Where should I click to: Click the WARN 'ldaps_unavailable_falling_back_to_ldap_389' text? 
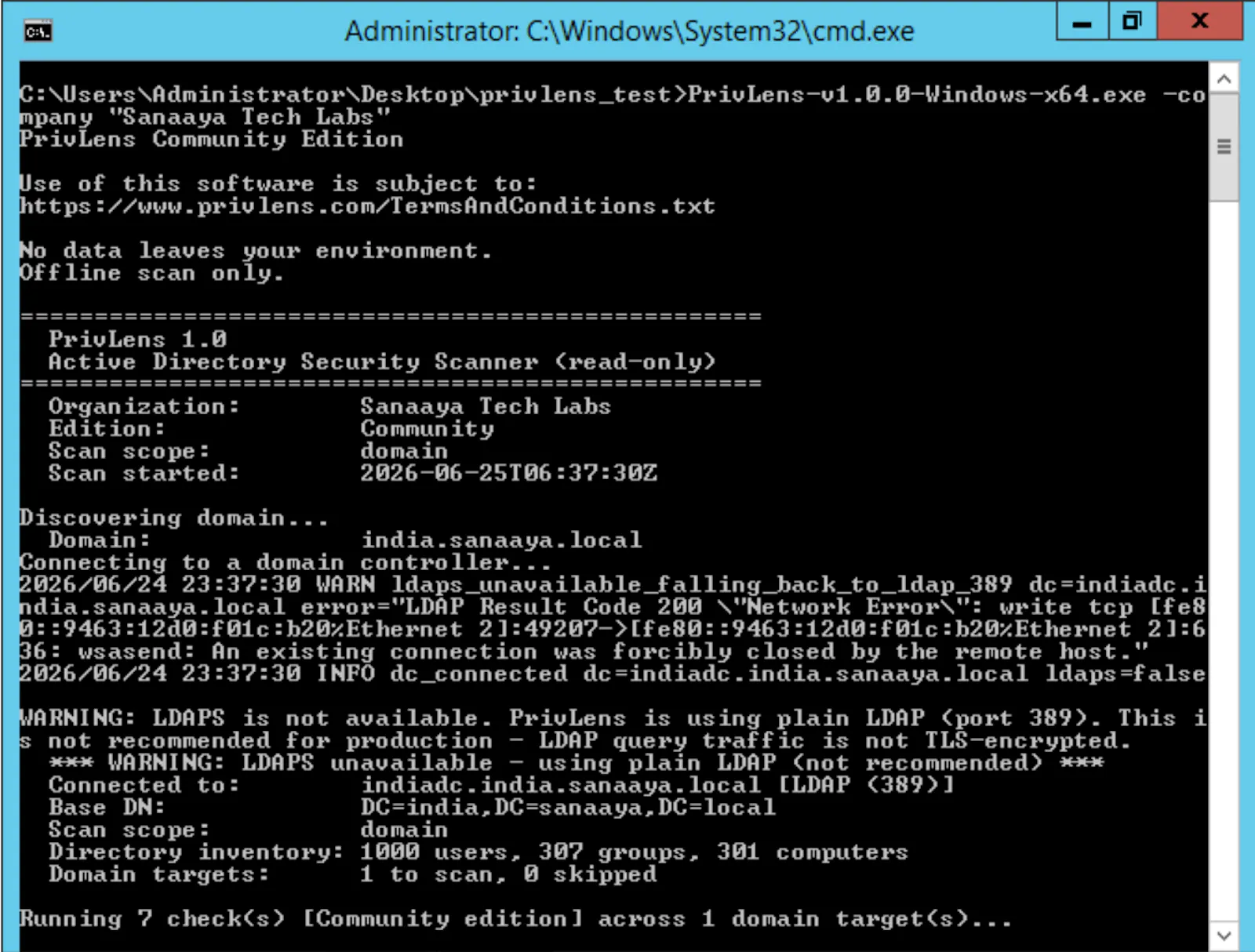point(702,585)
